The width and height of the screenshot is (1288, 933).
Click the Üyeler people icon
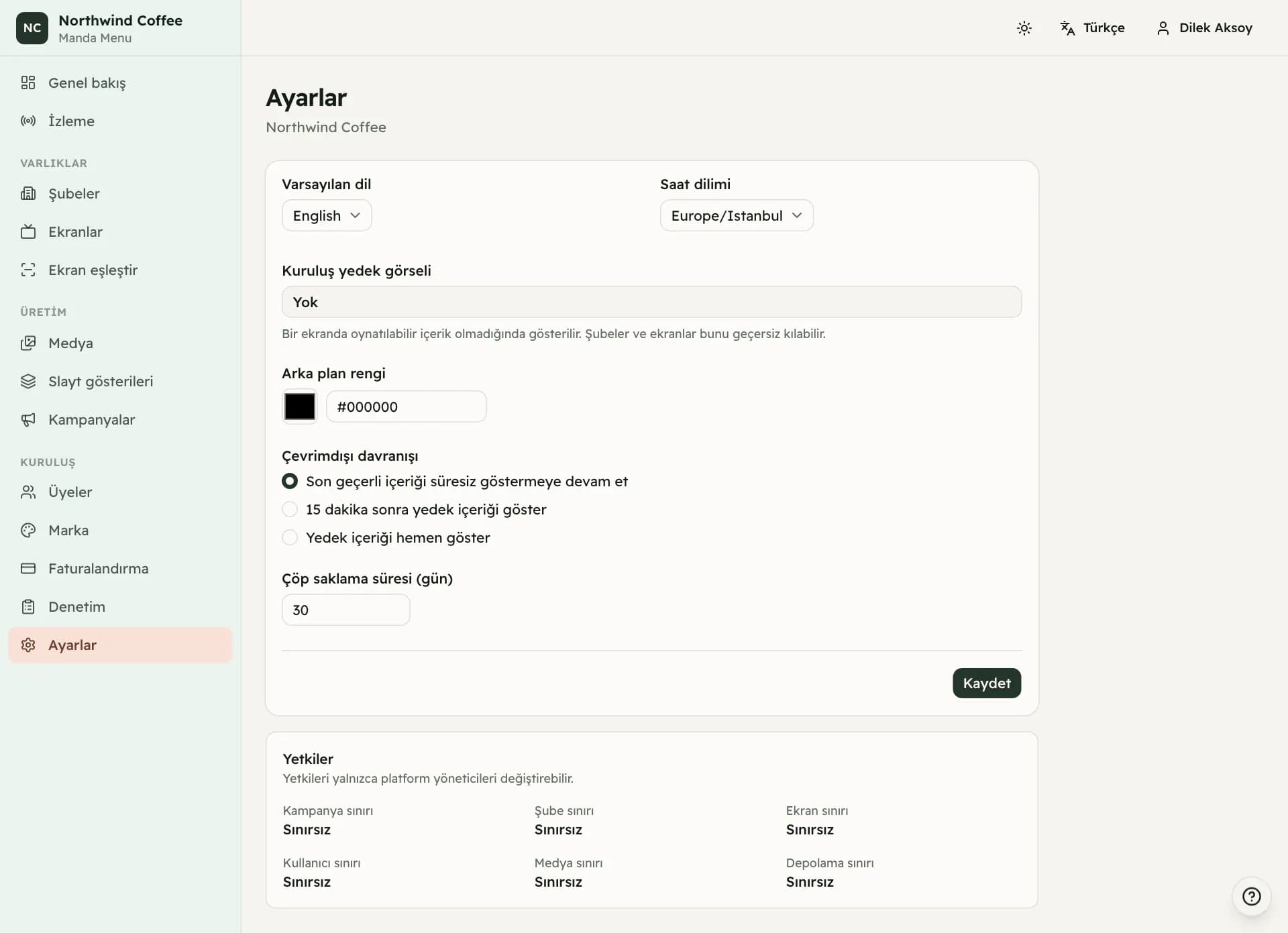tap(28, 492)
